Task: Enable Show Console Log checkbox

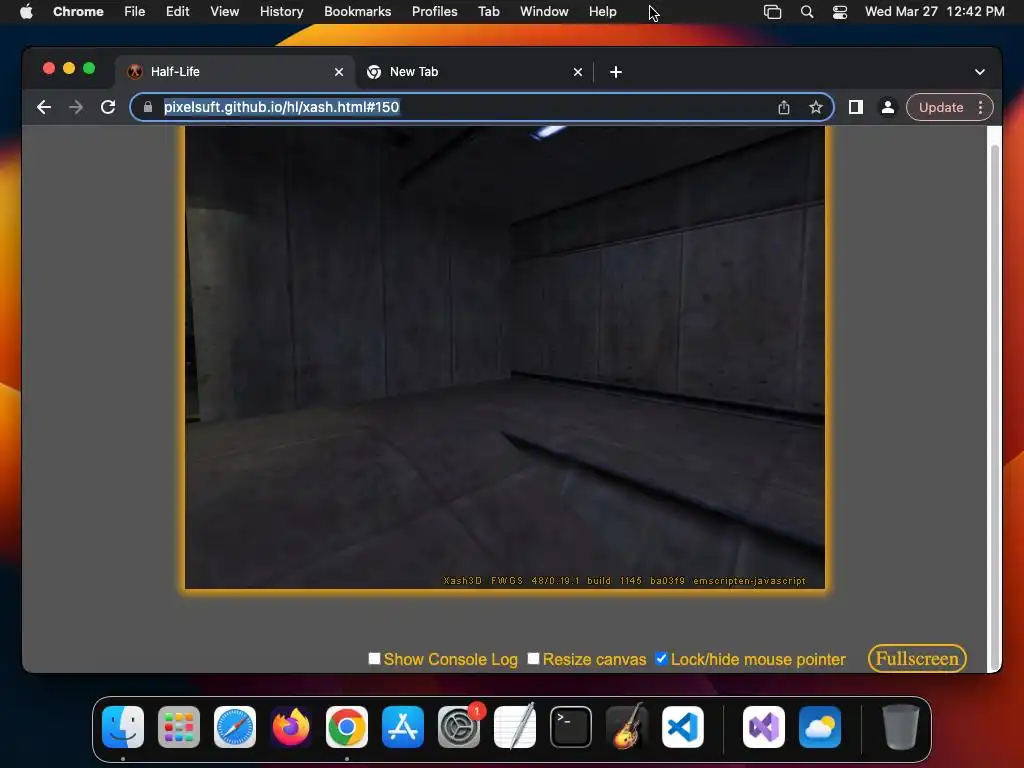Action: 374,658
